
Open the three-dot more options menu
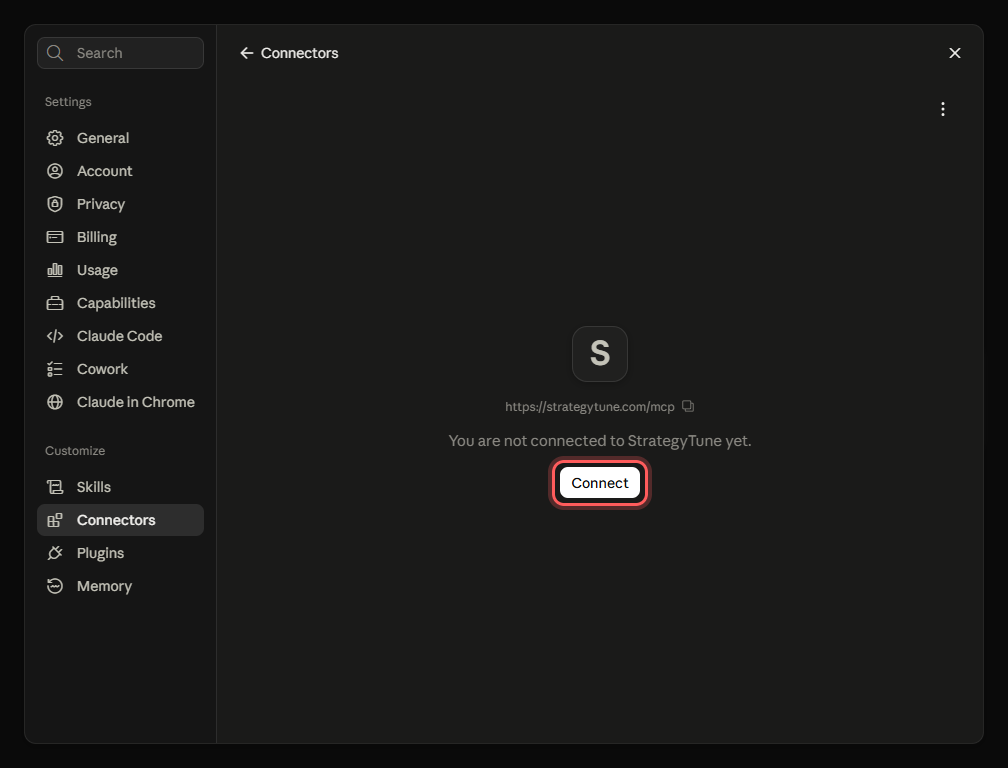[x=942, y=109]
